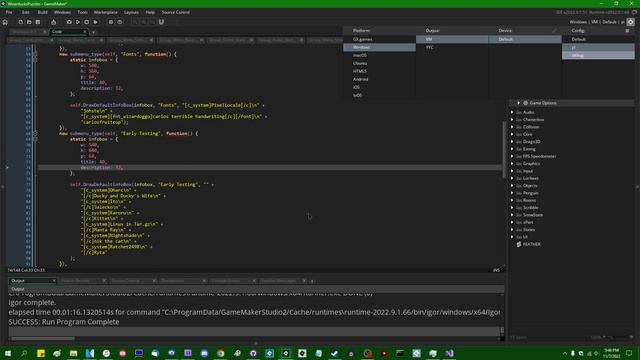This screenshot has width=640, height=360.
Task: Open target settings icon at top right
Action: (x=631, y=22)
